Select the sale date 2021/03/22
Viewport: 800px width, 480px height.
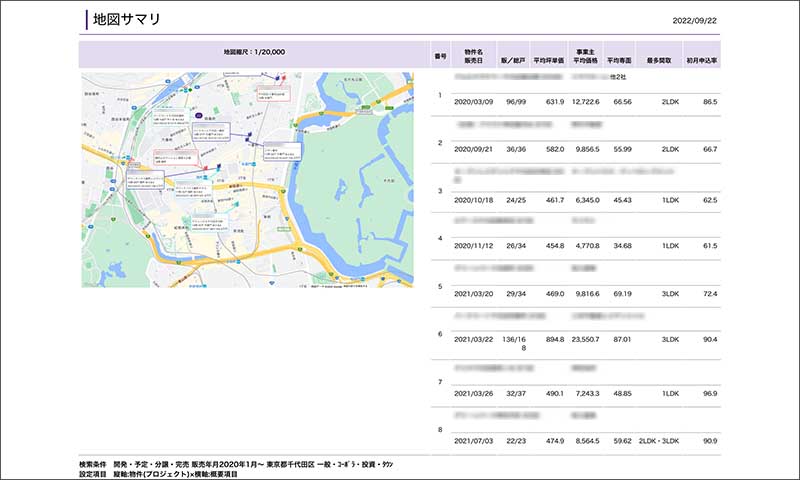click(x=473, y=339)
